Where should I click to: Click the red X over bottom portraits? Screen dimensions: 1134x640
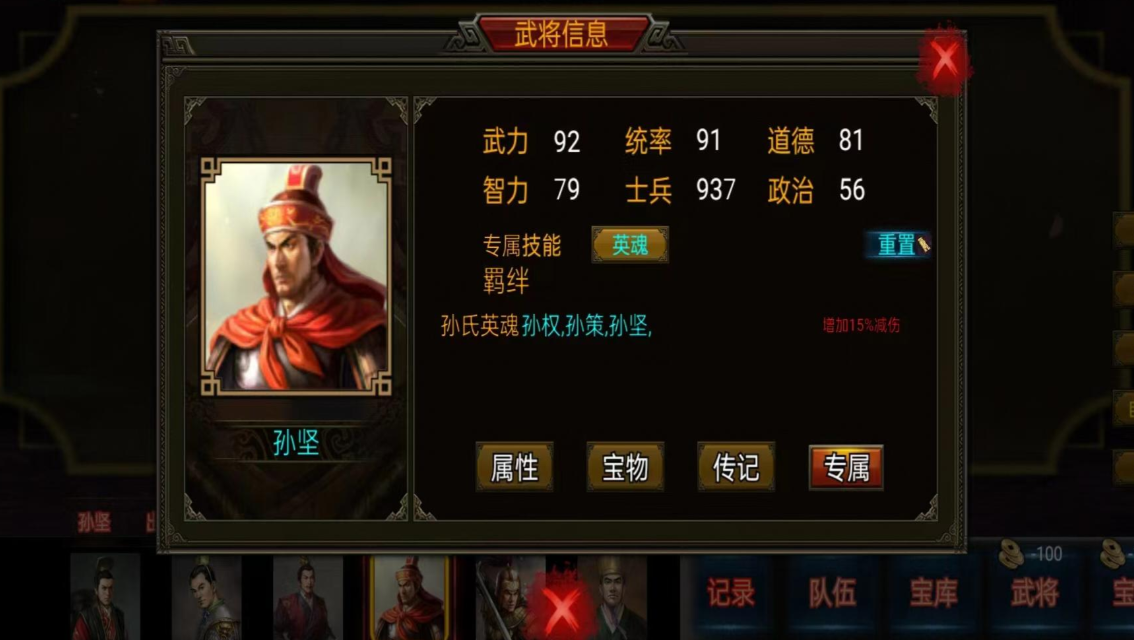(561, 606)
